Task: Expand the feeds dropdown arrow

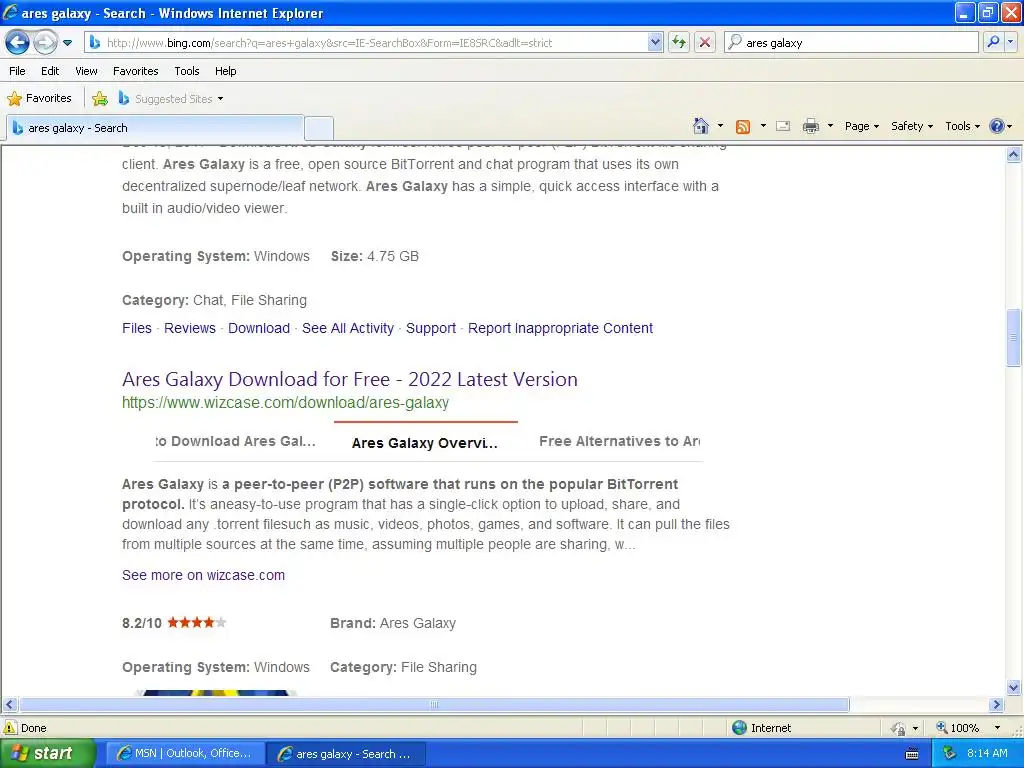Action: tap(763, 126)
